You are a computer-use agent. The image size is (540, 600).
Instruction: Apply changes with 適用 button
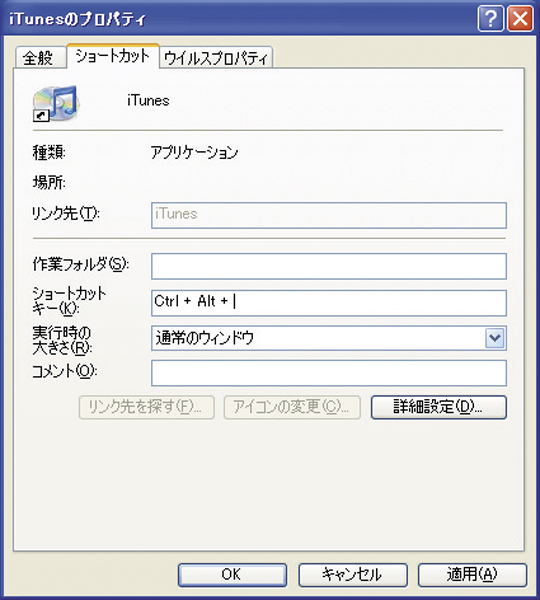pyautogui.click(x=472, y=575)
